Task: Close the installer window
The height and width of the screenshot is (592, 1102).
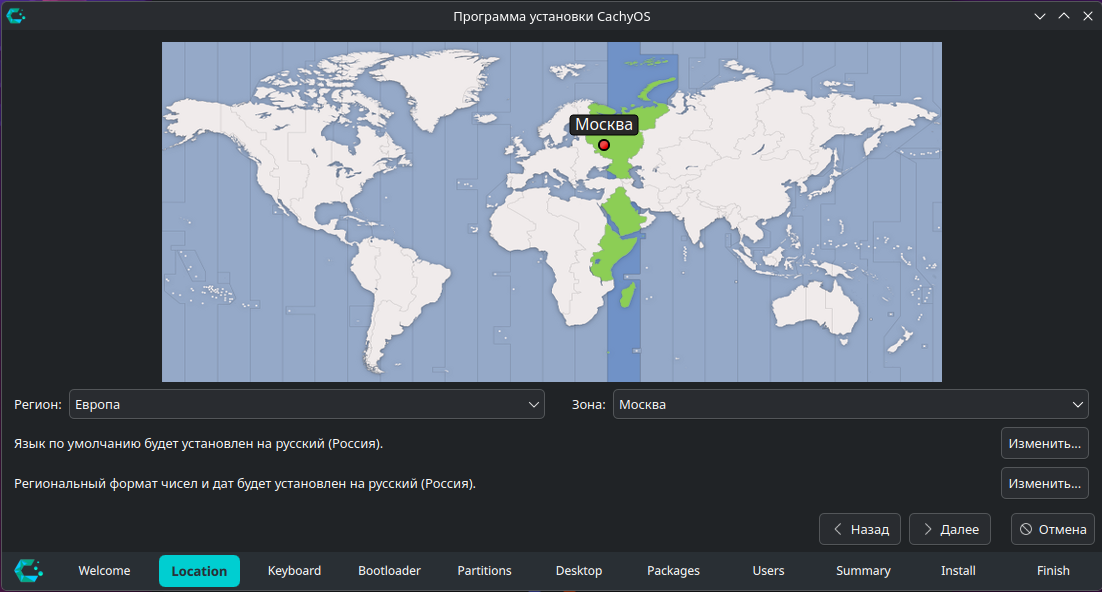Action: pyautogui.click(x=1087, y=16)
